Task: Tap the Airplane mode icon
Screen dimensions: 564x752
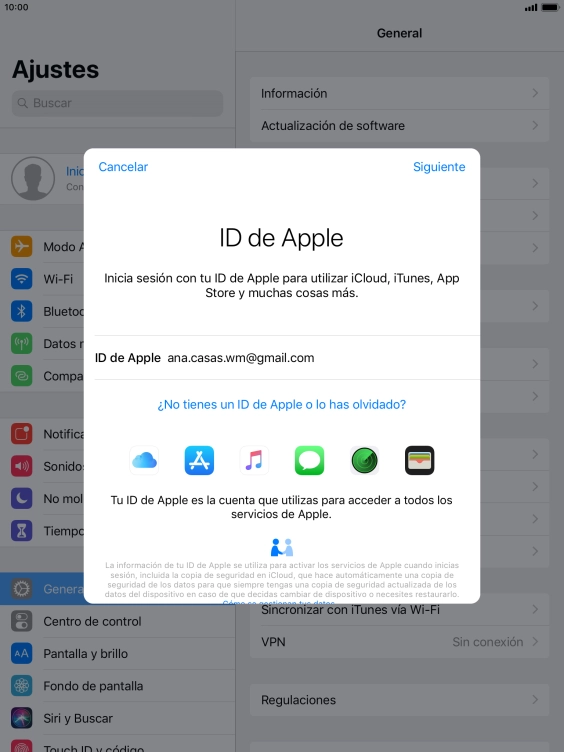Action: click(22, 247)
